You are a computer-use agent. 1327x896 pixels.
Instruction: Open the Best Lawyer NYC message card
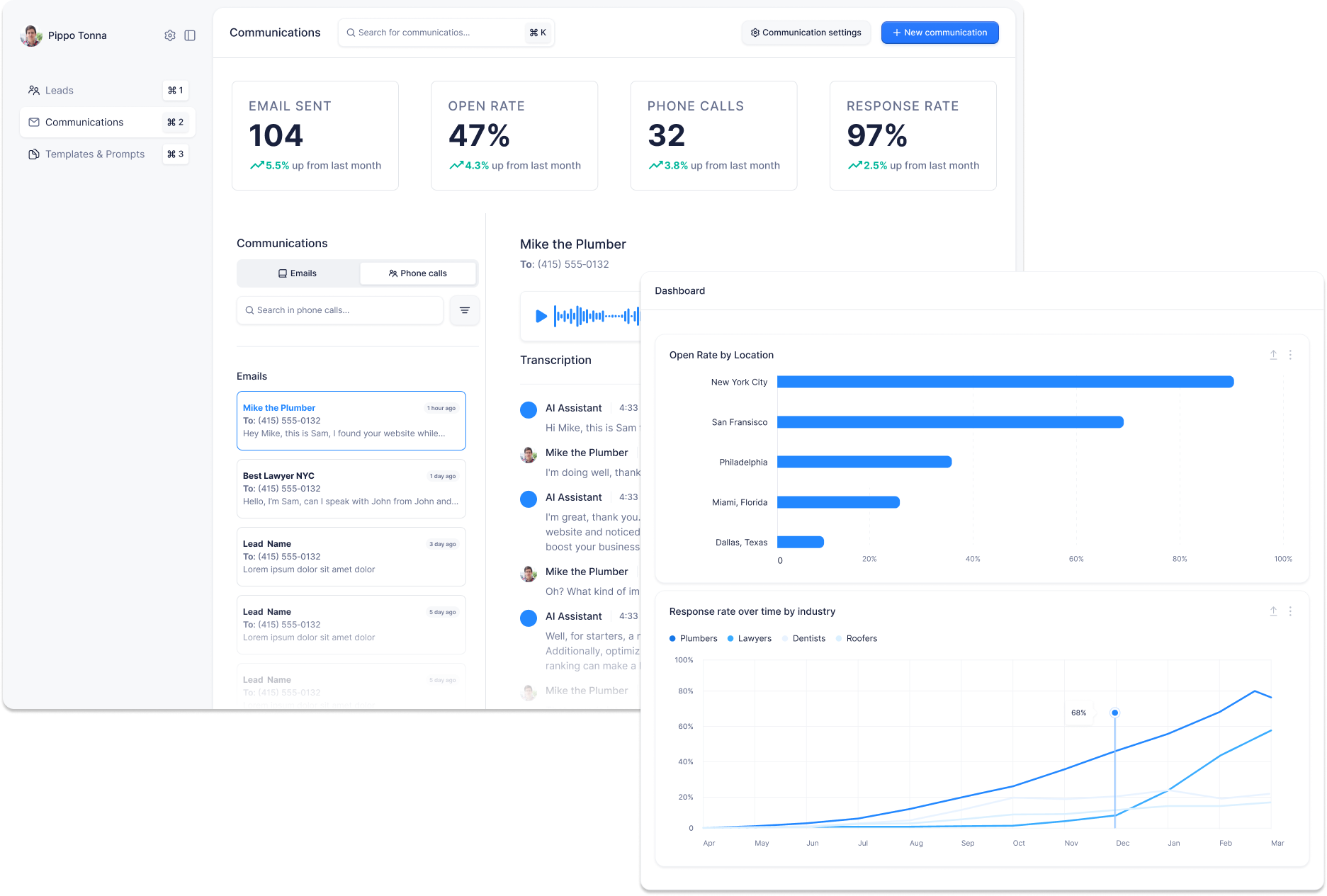pos(351,489)
